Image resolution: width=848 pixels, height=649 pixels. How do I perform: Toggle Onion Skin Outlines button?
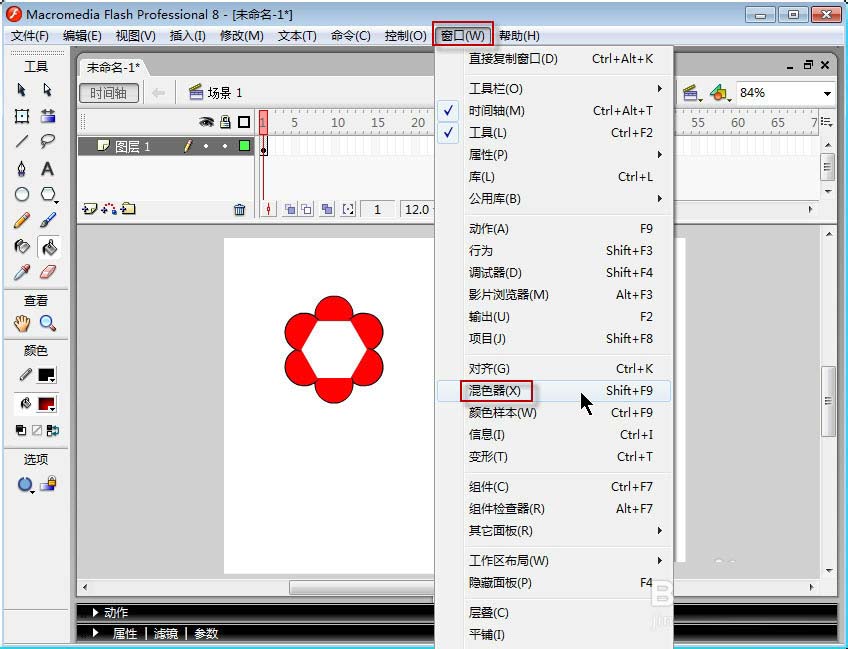(x=307, y=209)
